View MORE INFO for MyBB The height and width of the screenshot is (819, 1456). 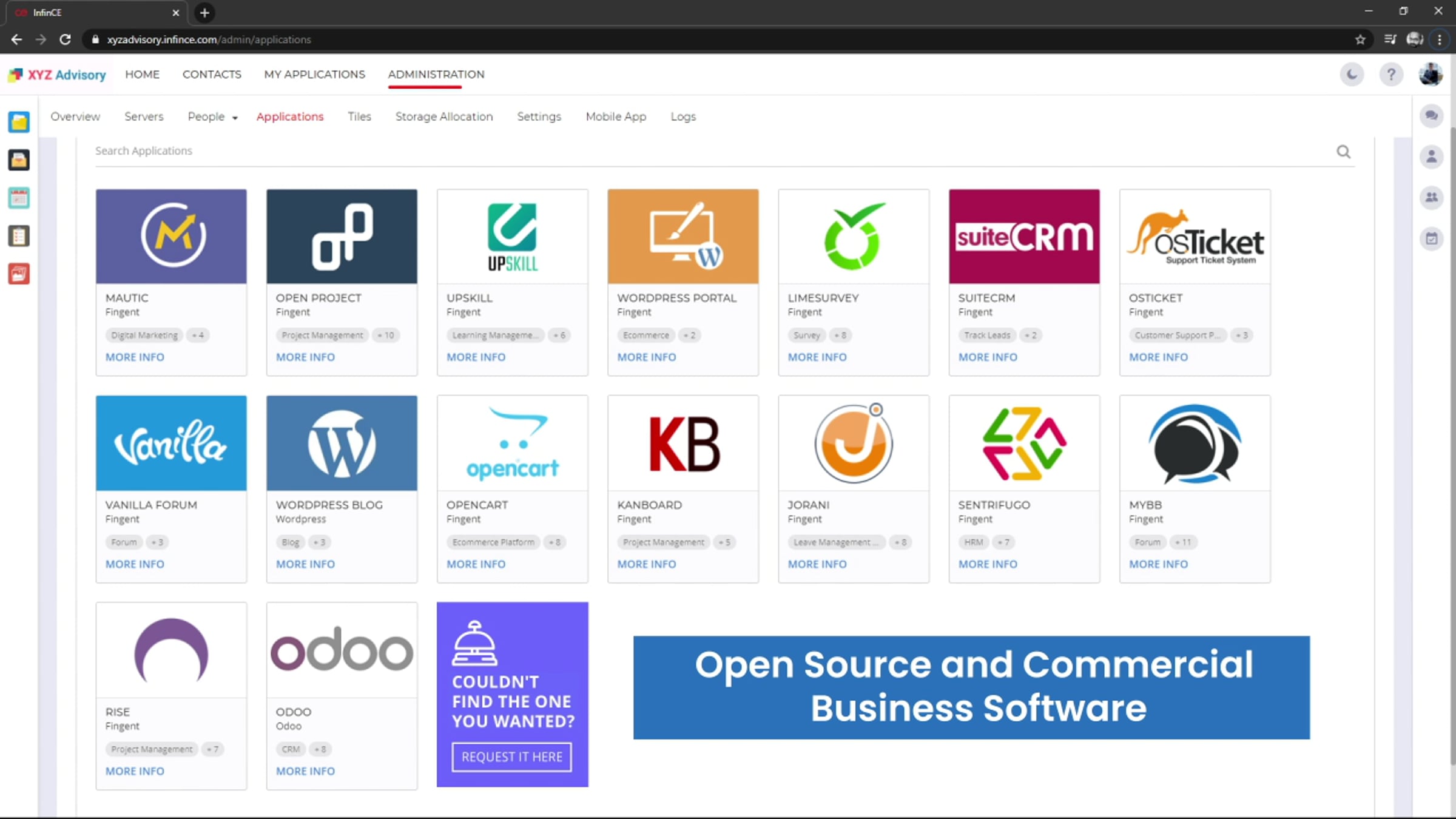[x=1159, y=564]
